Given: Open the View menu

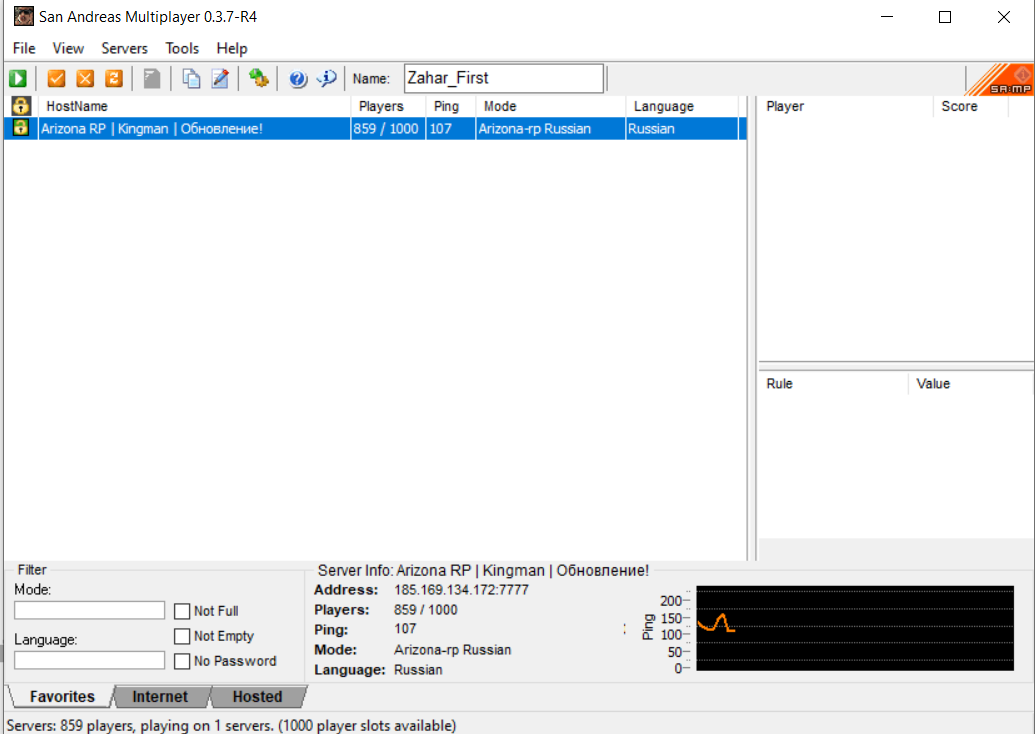Looking at the screenshot, I should 68,48.
